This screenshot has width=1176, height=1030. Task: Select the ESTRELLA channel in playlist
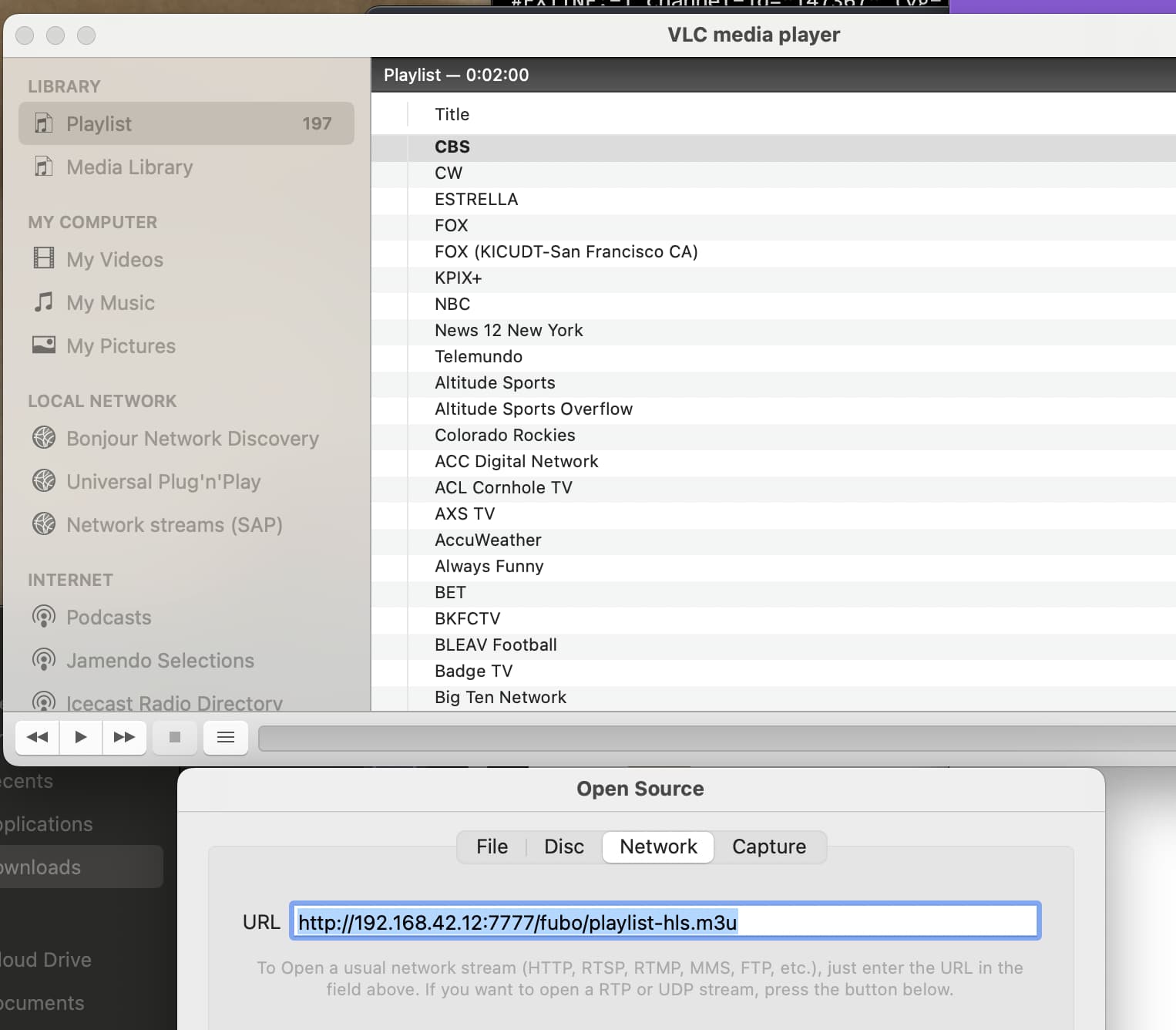coord(475,199)
